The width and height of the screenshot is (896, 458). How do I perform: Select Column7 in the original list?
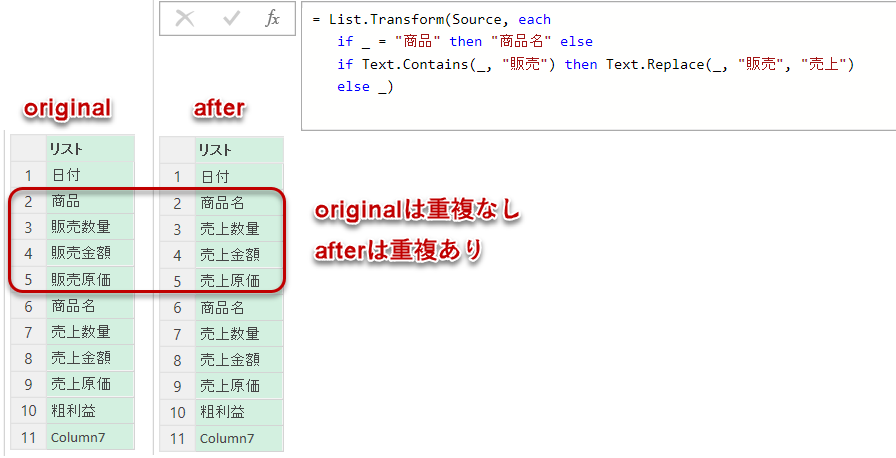tap(90, 437)
